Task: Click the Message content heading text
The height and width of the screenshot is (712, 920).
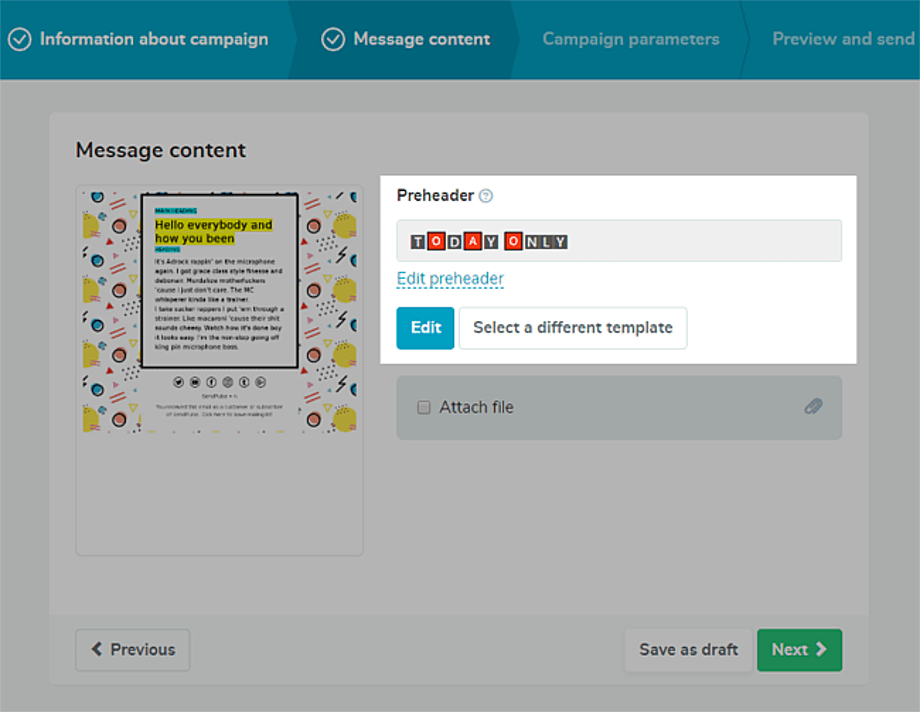Action: [x=161, y=150]
